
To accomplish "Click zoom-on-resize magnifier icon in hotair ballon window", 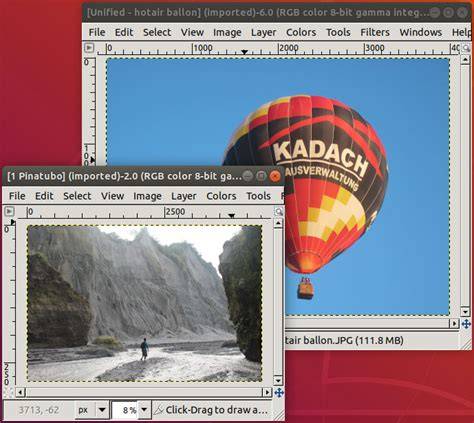I will (x=466, y=48).
